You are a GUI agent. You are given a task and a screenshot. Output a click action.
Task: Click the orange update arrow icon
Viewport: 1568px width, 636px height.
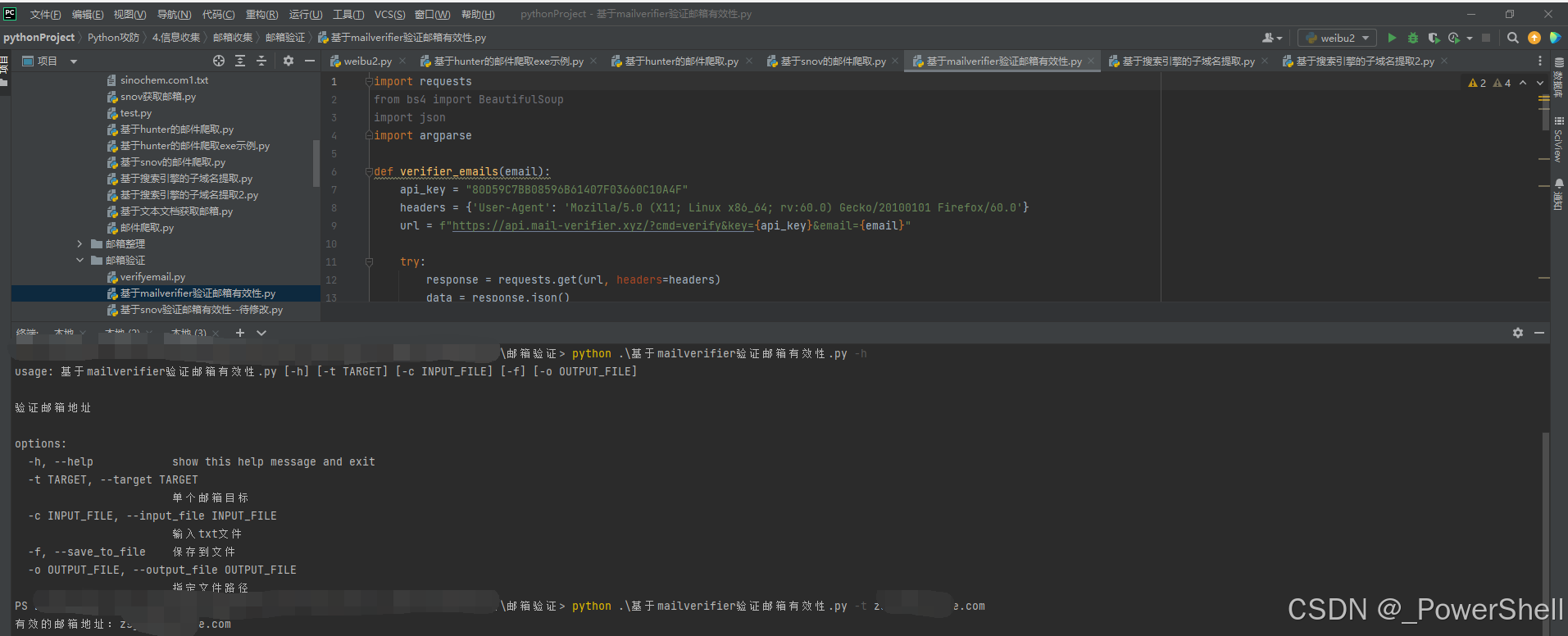pos(1534,38)
